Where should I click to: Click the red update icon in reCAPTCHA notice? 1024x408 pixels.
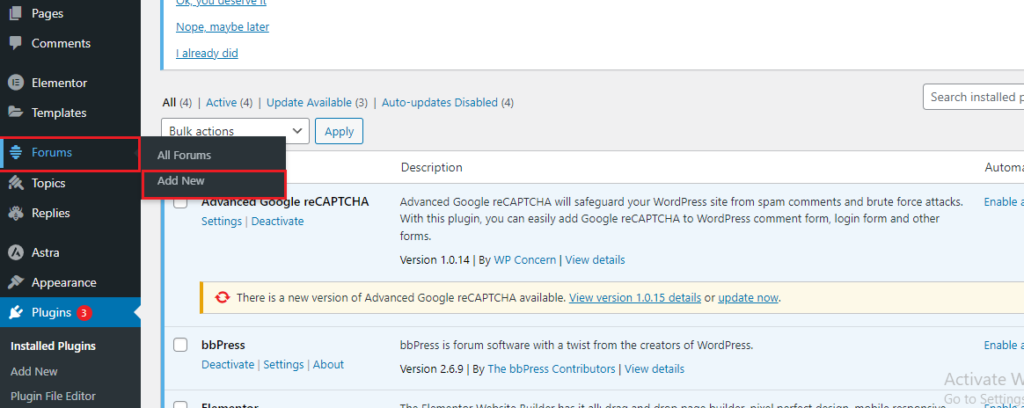[x=223, y=298]
